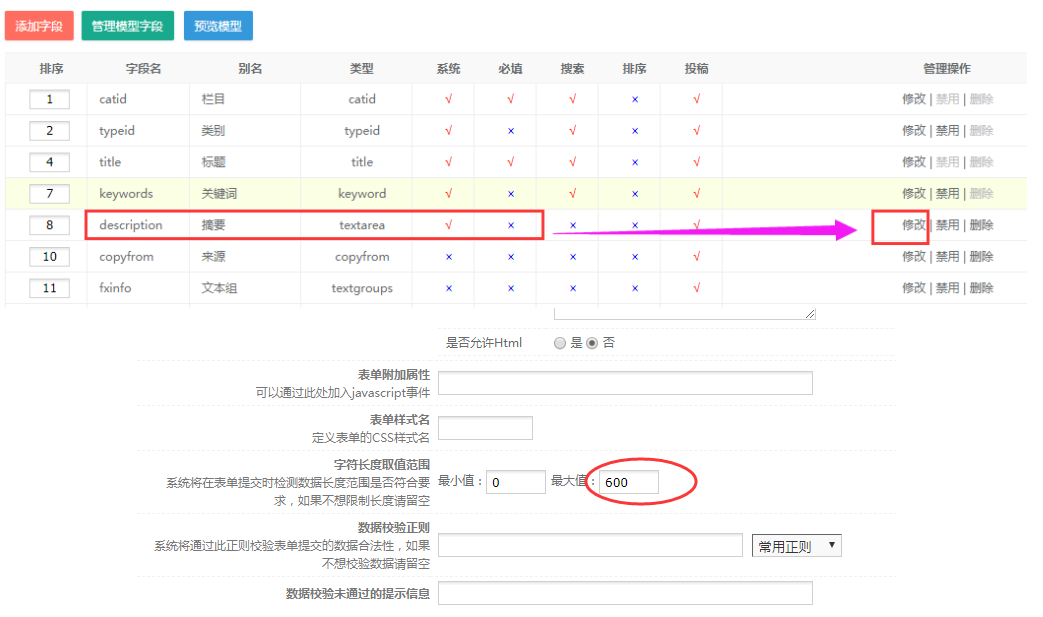1043x617 pixels.
Task: Click 修改 link in description row
Action: pos(914,225)
